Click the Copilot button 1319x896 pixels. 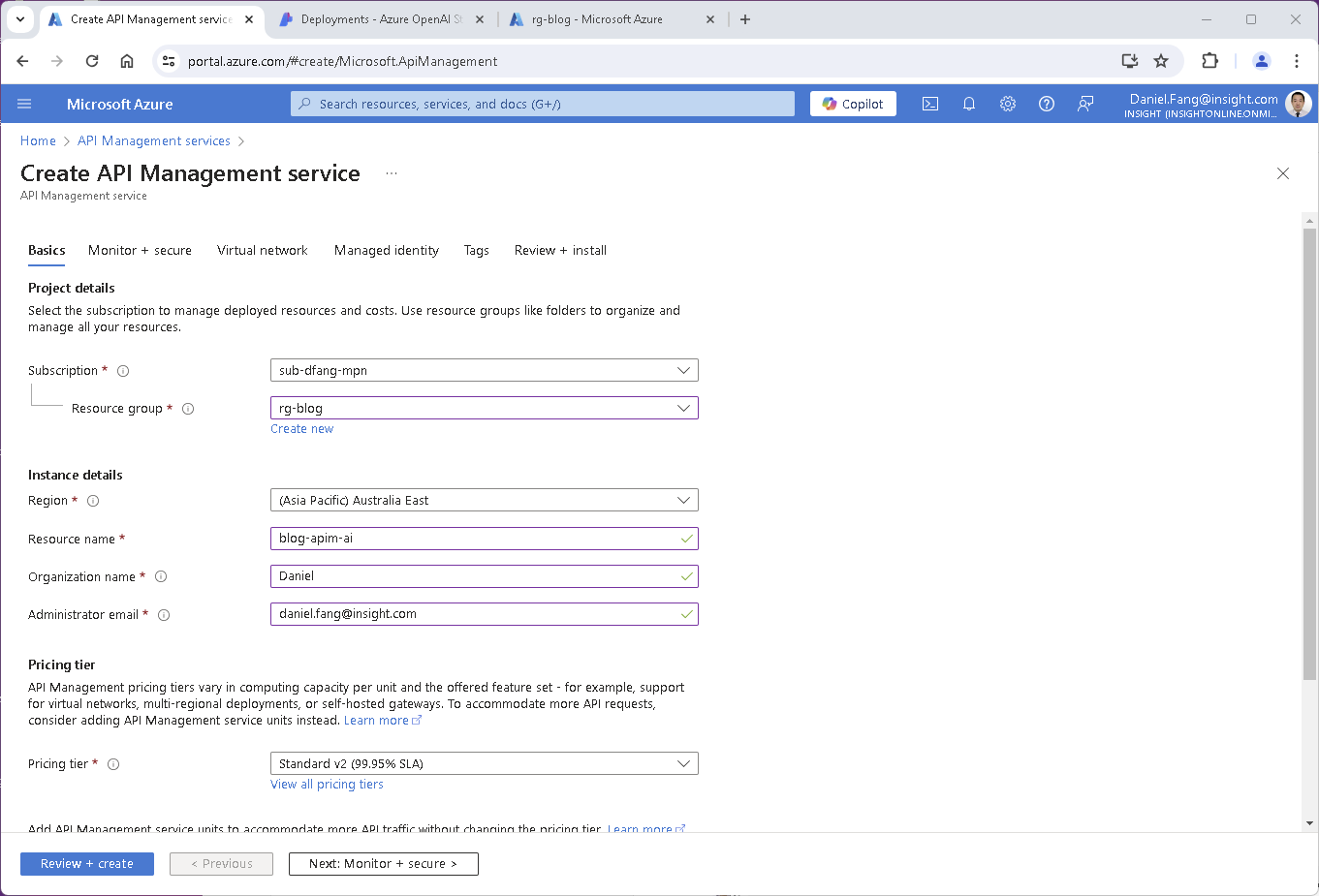coord(853,104)
